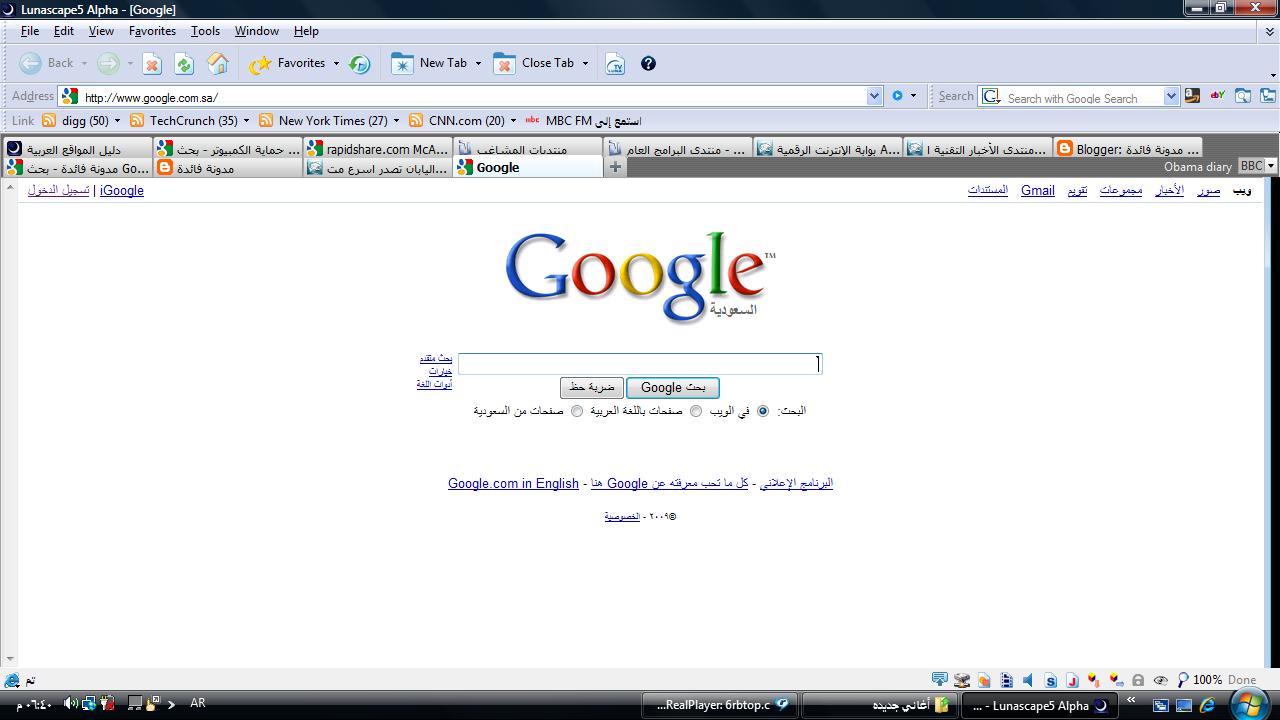The width and height of the screenshot is (1280, 720).
Task: Click the Google.com in English link
Action: (x=513, y=483)
